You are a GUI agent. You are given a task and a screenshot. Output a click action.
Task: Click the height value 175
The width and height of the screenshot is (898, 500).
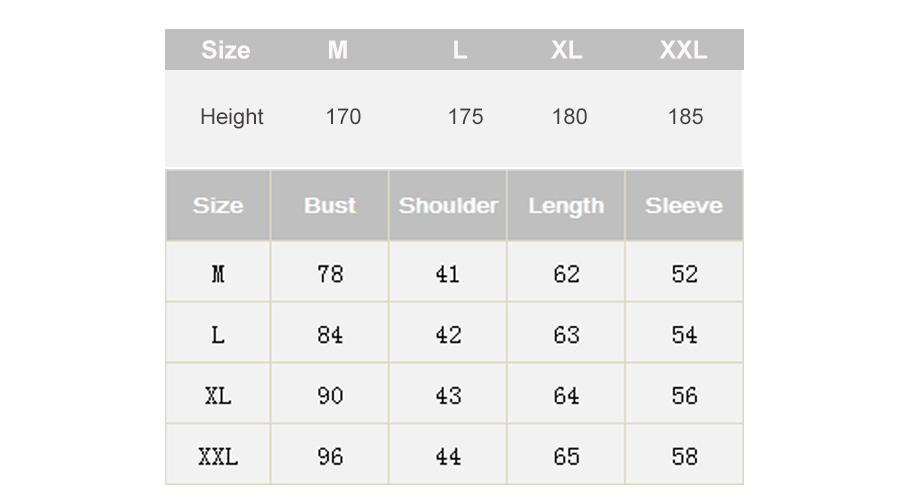(465, 117)
